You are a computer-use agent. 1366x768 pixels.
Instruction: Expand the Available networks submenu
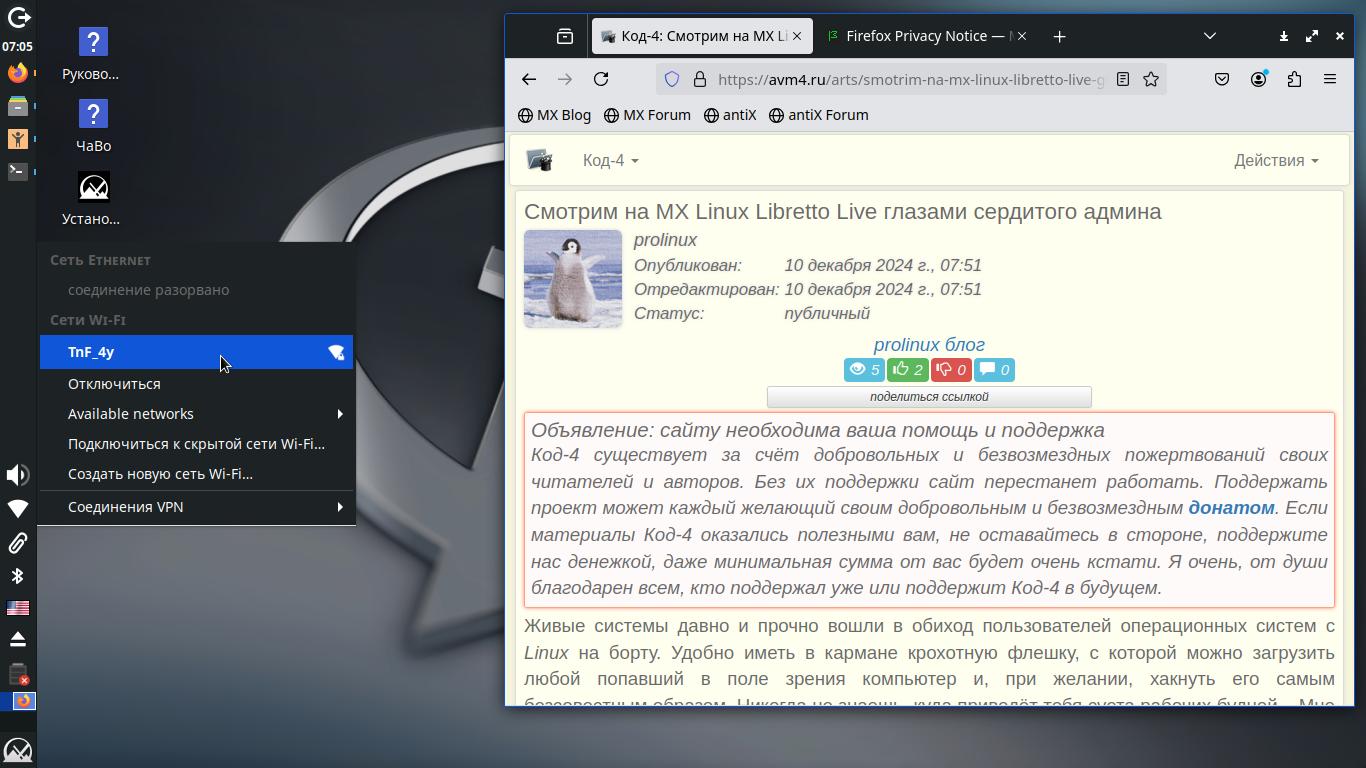point(196,414)
